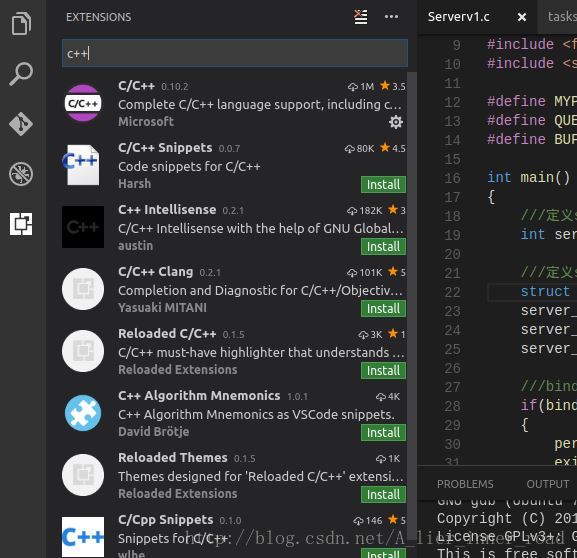Open the Reloaded C/C++ extension title
This screenshot has width=577, height=558.
[x=167, y=333]
